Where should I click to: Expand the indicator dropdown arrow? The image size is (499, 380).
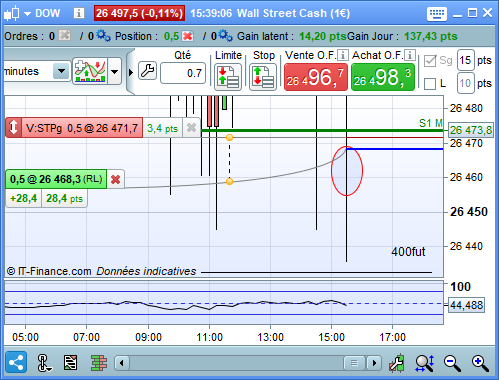114,71
